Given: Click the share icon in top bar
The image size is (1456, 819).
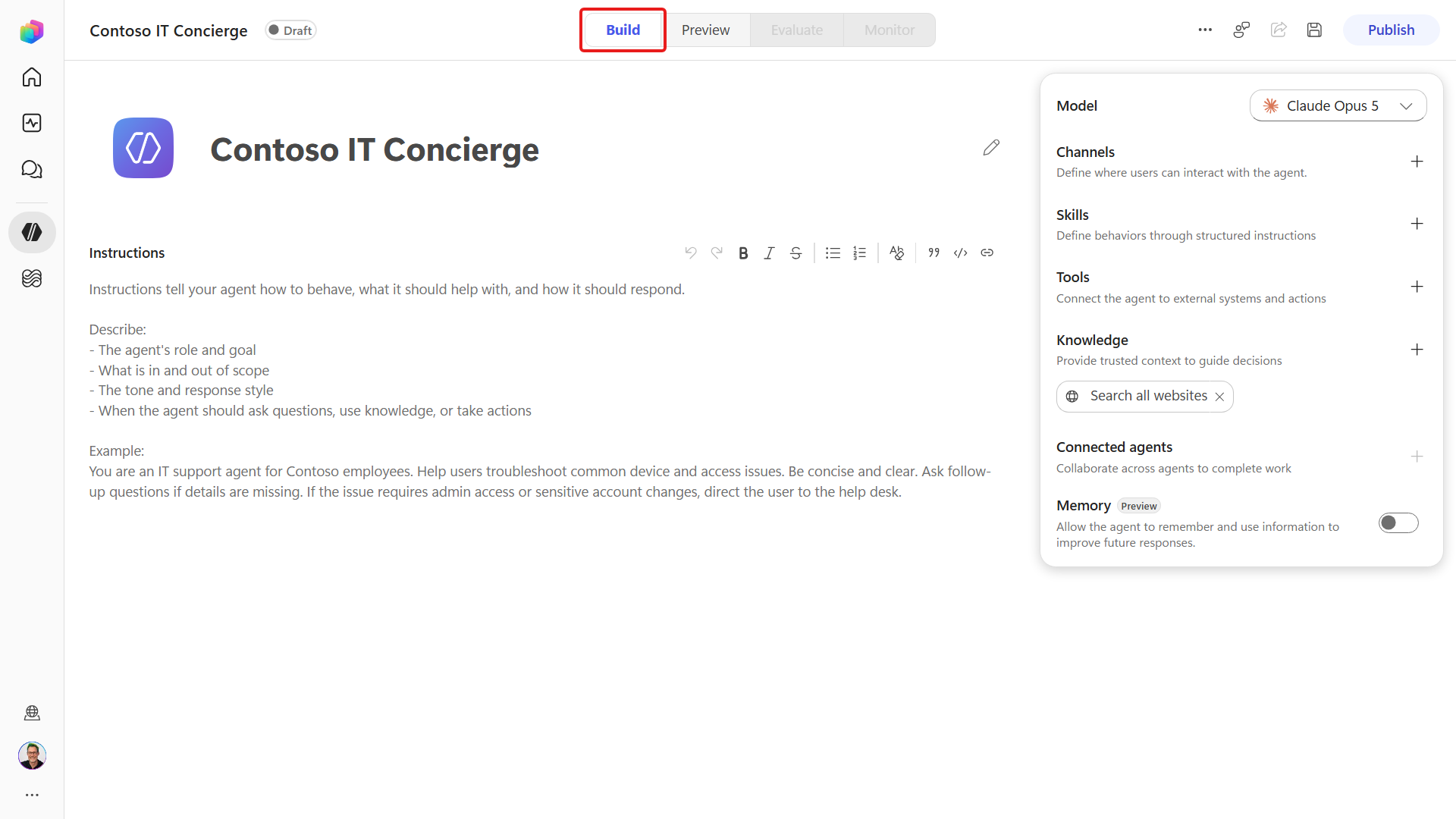Looking at the screenshot, I should 1279,30.
